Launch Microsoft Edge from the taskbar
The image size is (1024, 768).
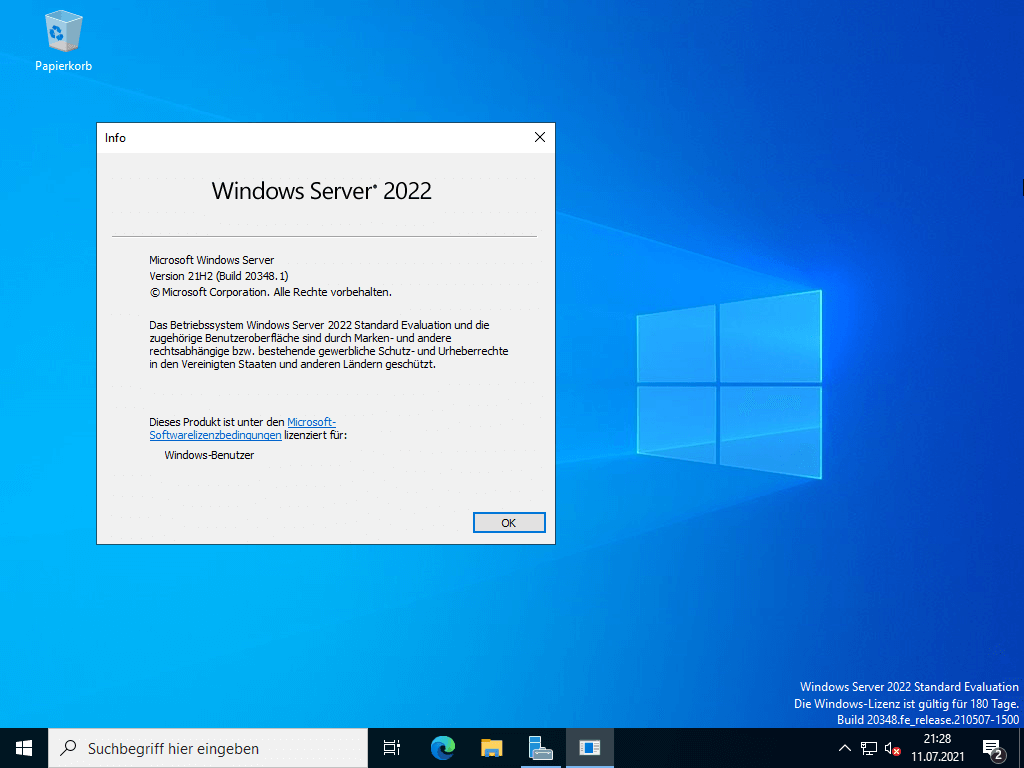(442, 748)
